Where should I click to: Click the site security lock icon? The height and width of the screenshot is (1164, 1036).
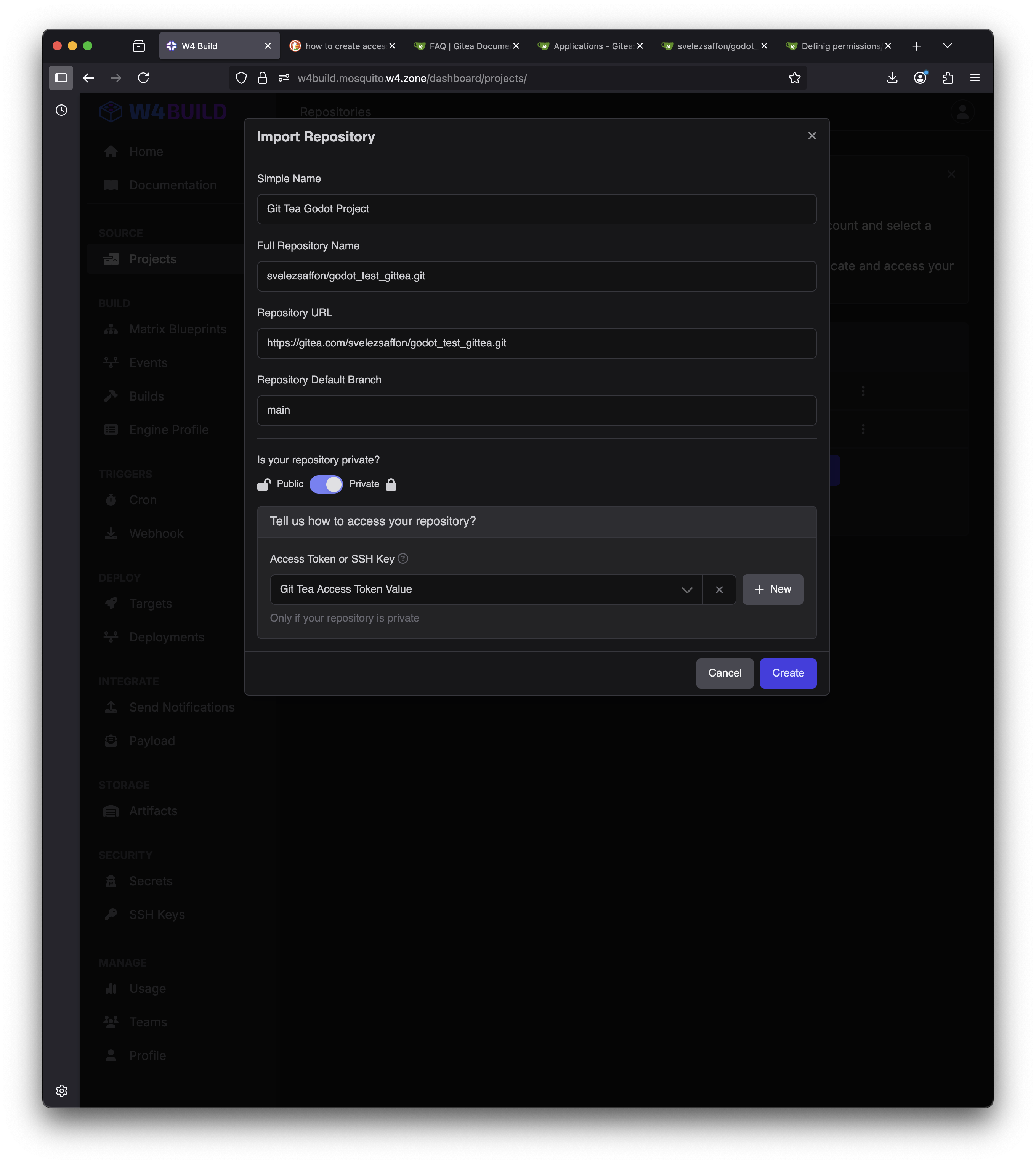click(x=263, y=78)
